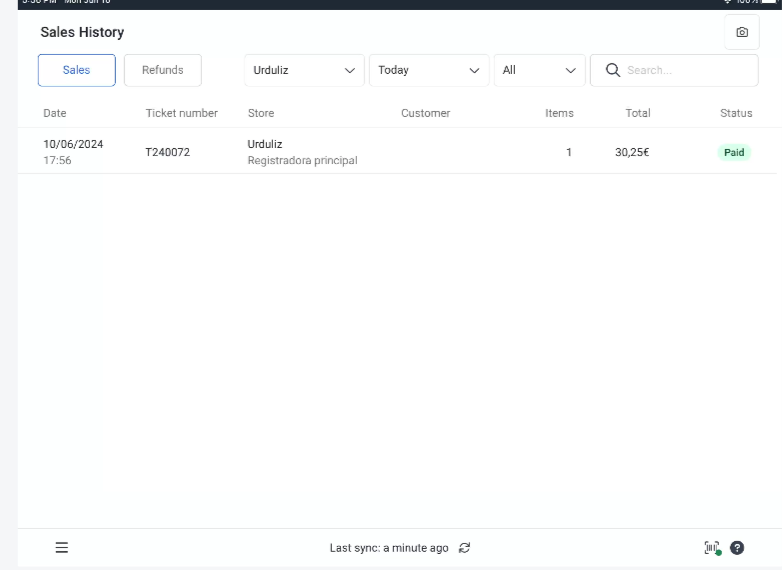Click the Sales History title
This screenshot has height=570, width=782.
click(x=82, y=32)
